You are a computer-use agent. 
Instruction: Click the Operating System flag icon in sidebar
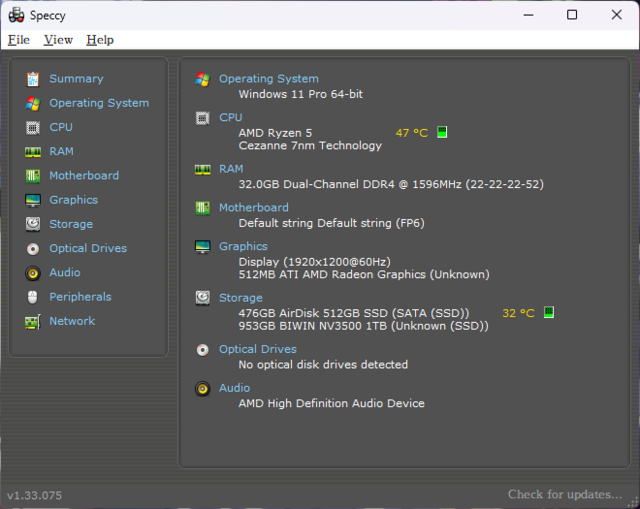tap(33, 104)
